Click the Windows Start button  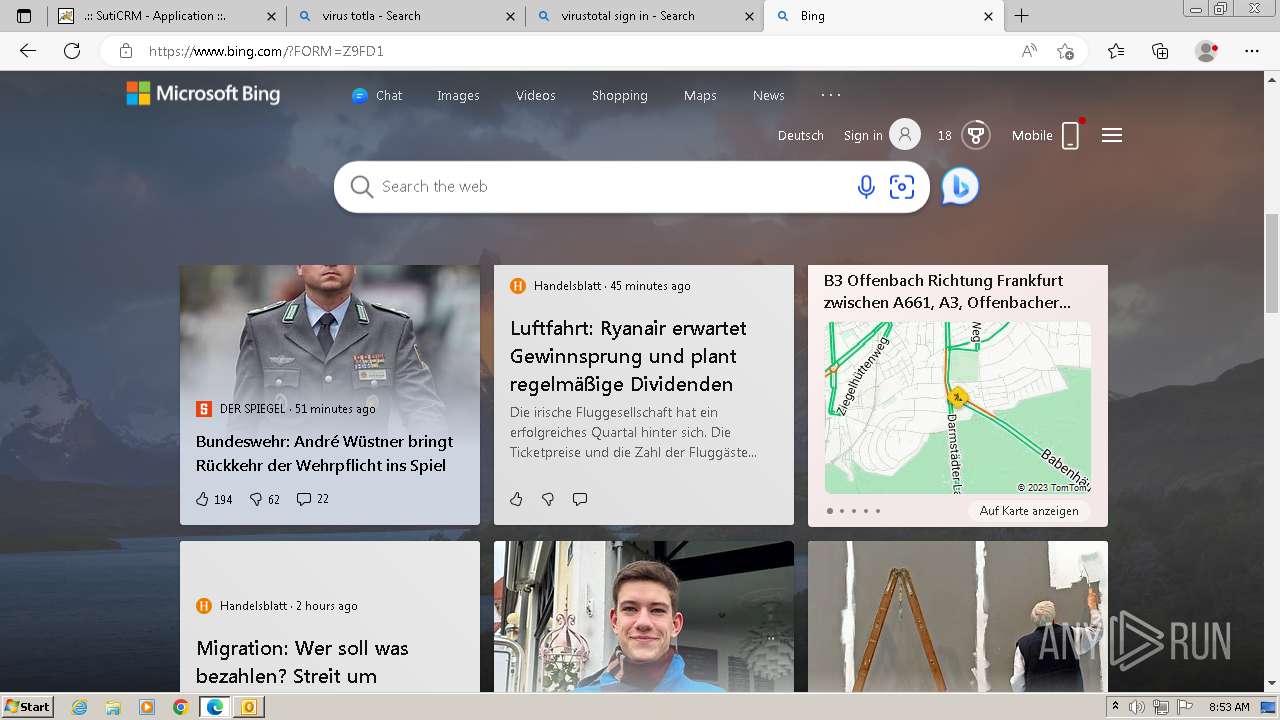click(x=28, y=707)
